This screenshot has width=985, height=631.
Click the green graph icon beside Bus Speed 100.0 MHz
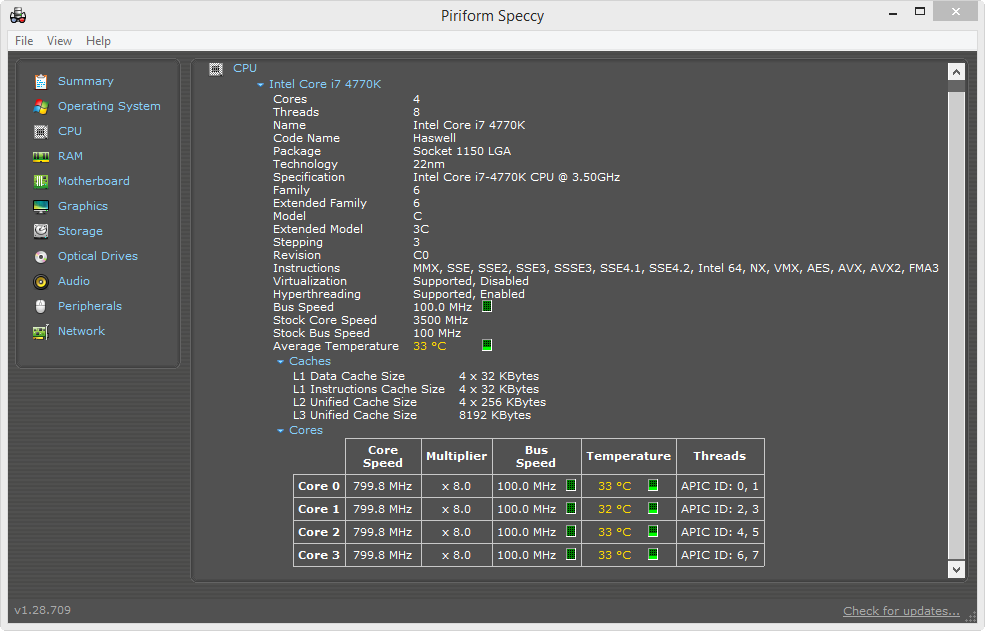[x=487, y=307]
